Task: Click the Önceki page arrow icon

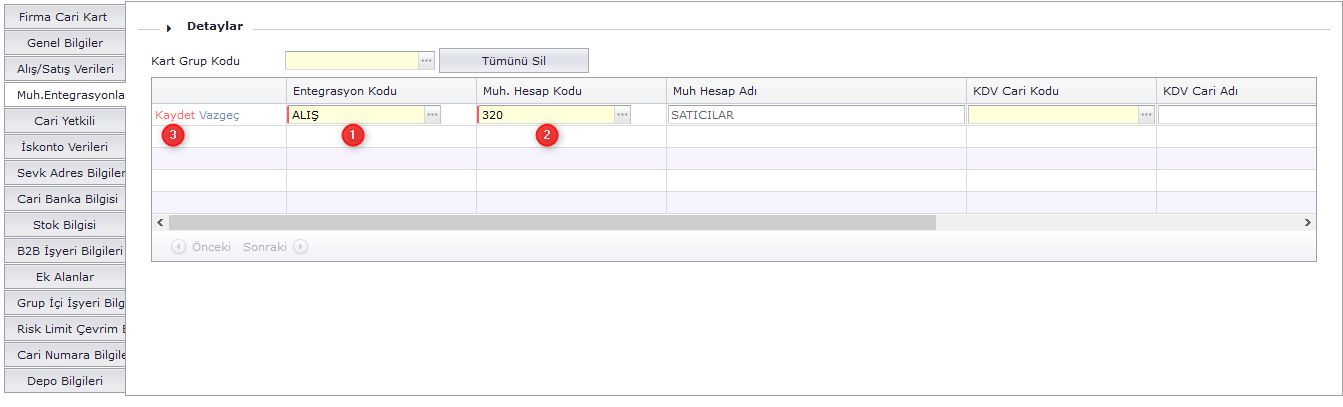Action: pos(178,247)
